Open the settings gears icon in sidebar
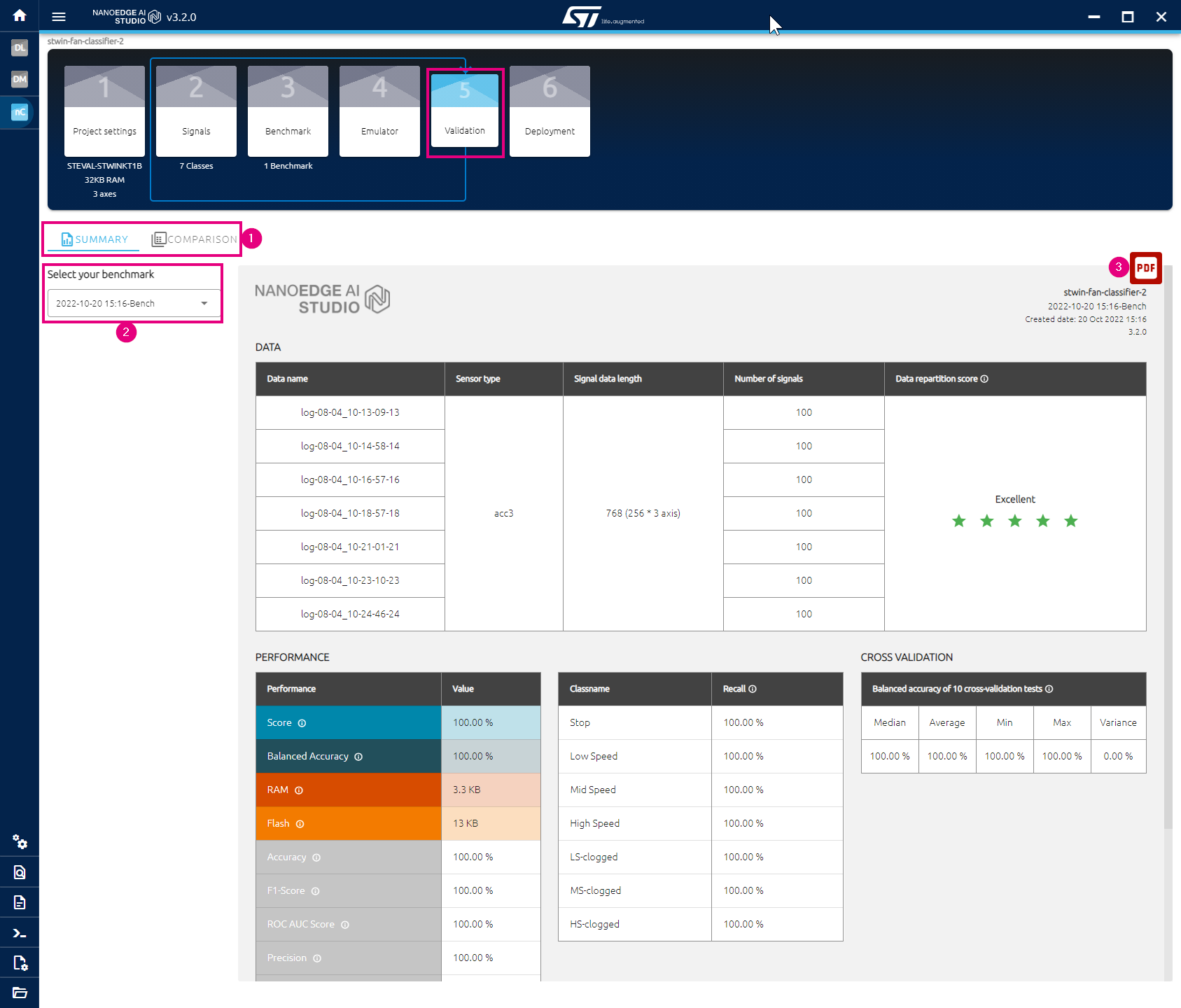 point(20,842)
